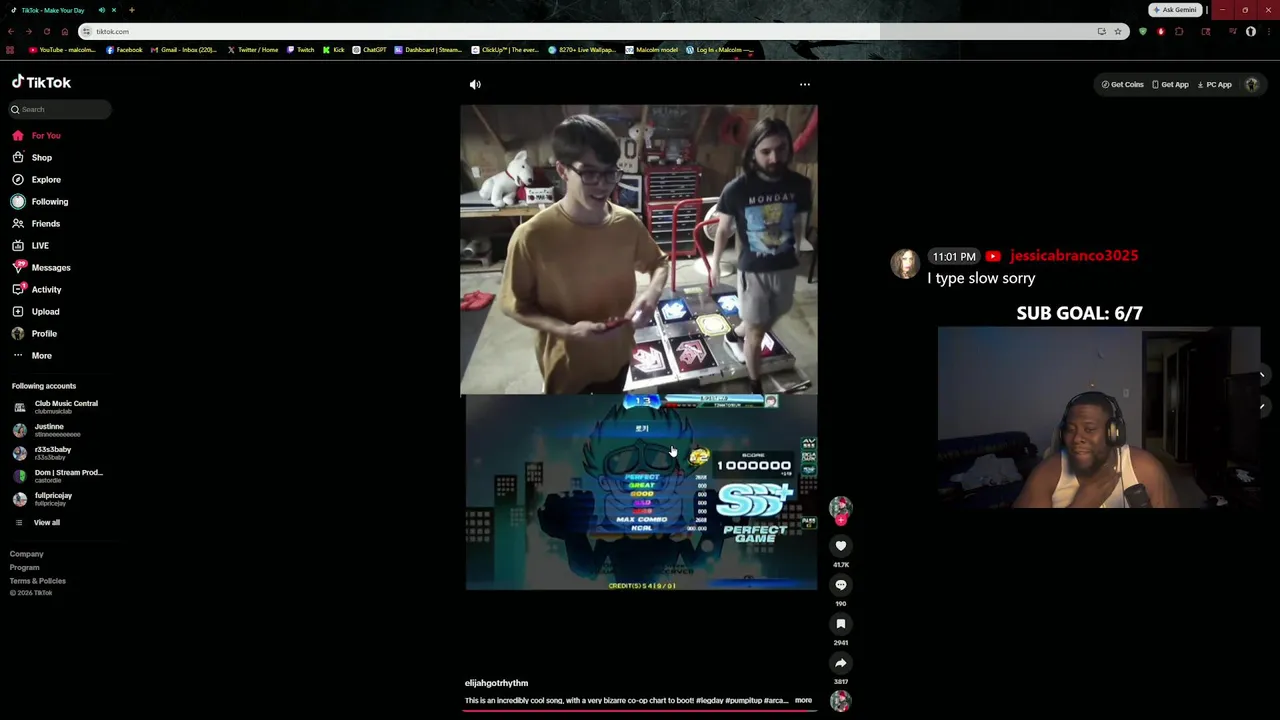Open elijahgotrhythm's profile link
1280x720 pixels.
pos(496,683)
